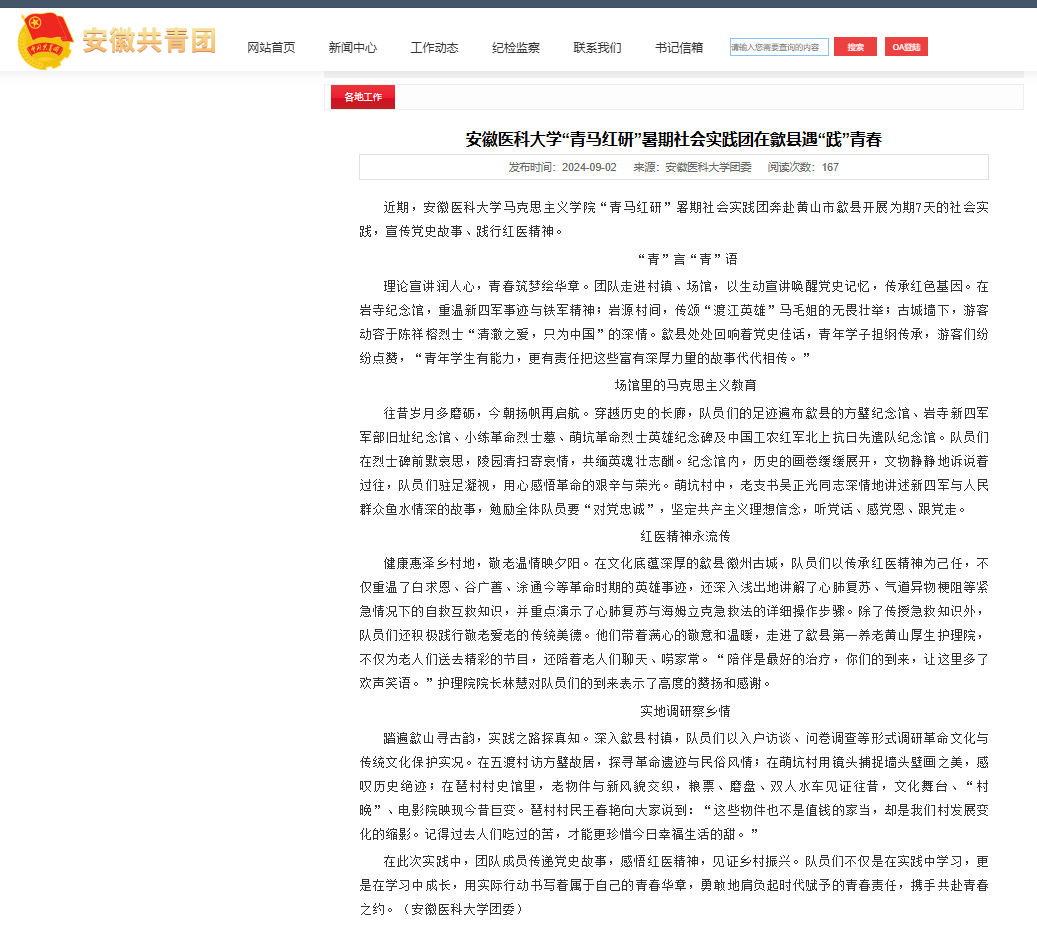The height and width of the screenshot is (932, 1037).
Task: Click the 发布时间 2024-09-02 date text
Action: point(562,167)
